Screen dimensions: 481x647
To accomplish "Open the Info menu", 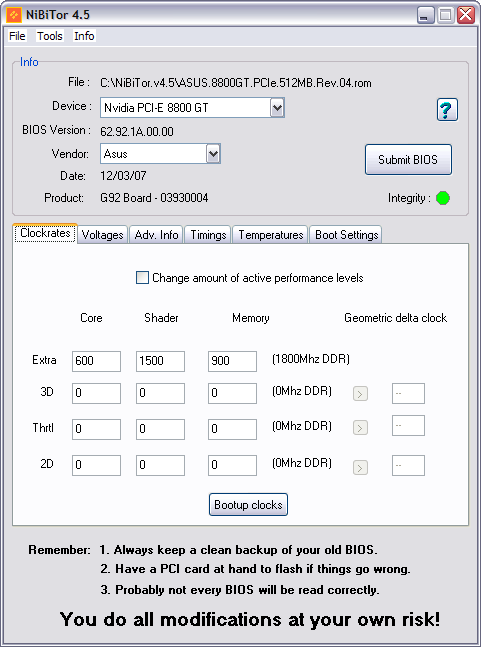I will coord(84,36).
